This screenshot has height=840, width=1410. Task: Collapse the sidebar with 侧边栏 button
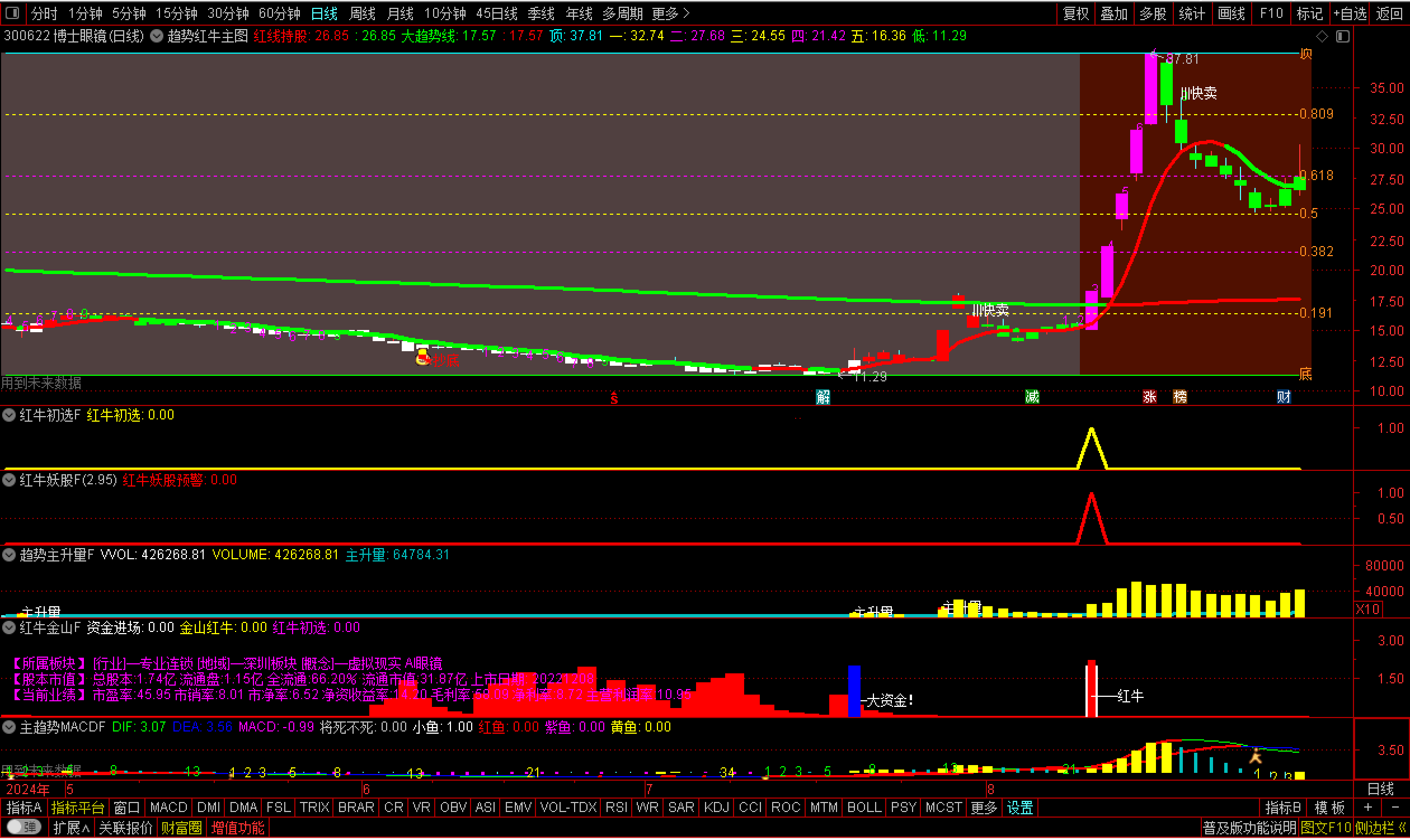pyautogui.click(x=1379, y=828)
